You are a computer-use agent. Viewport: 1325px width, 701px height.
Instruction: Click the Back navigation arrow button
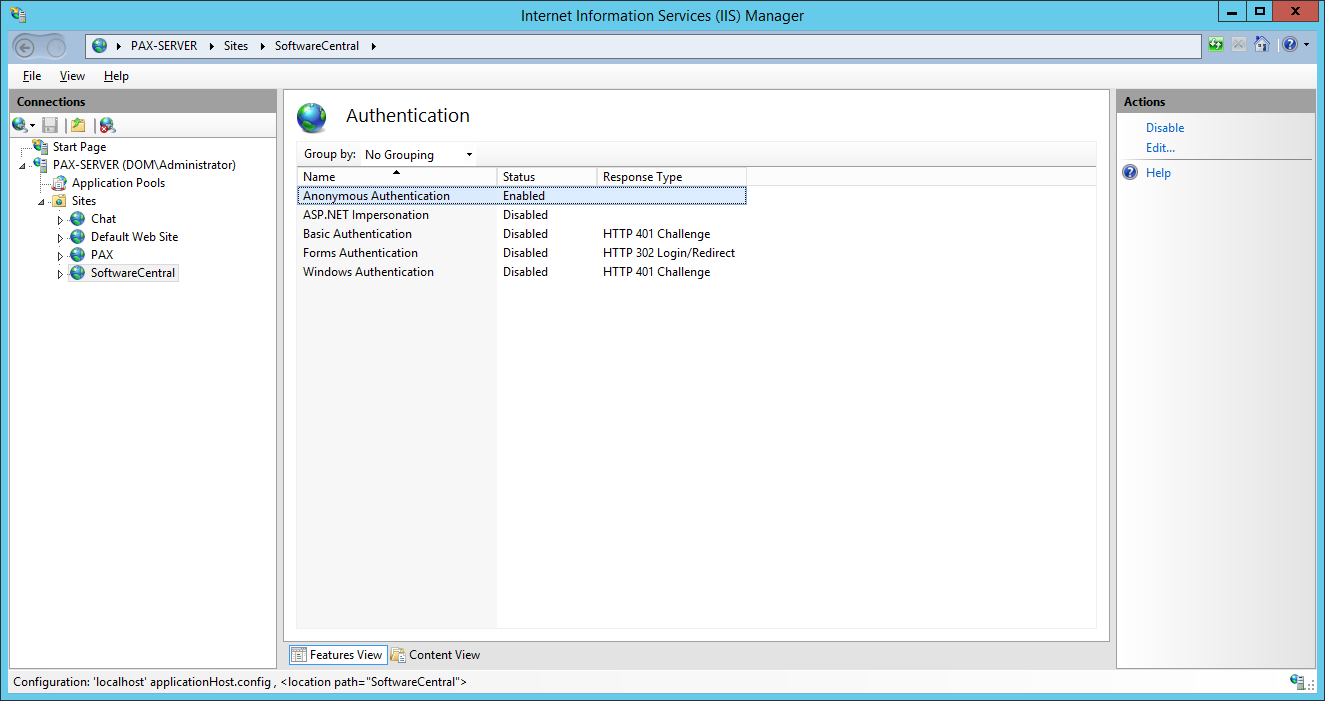pyautogui.click(x=26, y=46)
